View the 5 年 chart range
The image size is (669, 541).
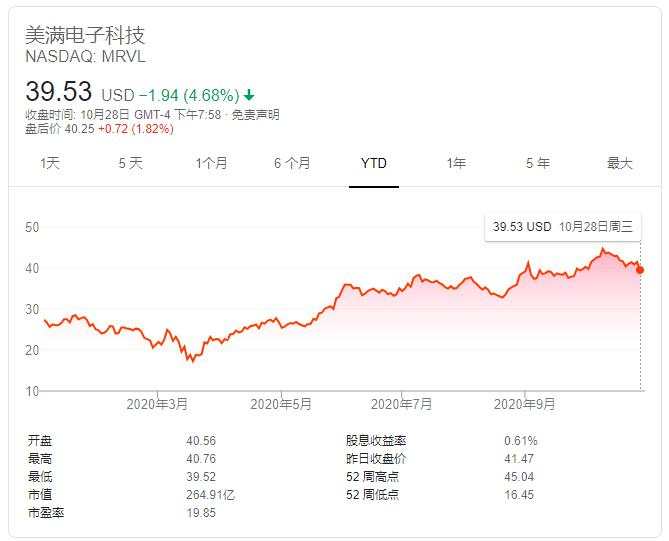[x=538, y=163]
